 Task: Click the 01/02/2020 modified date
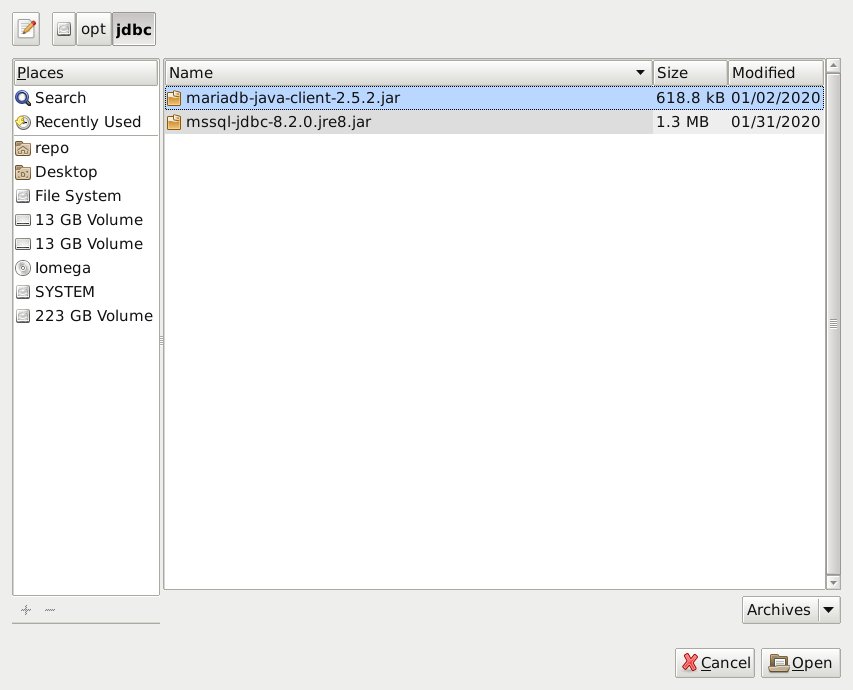[776, 98]
